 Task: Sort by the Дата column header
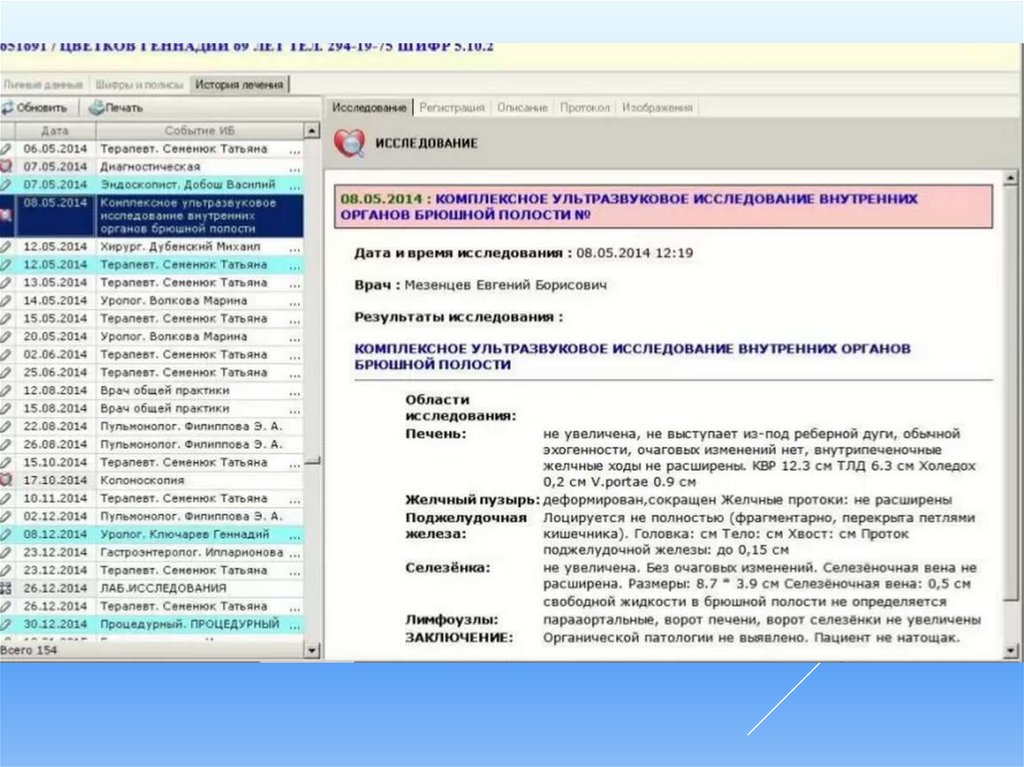coord(55,131)
